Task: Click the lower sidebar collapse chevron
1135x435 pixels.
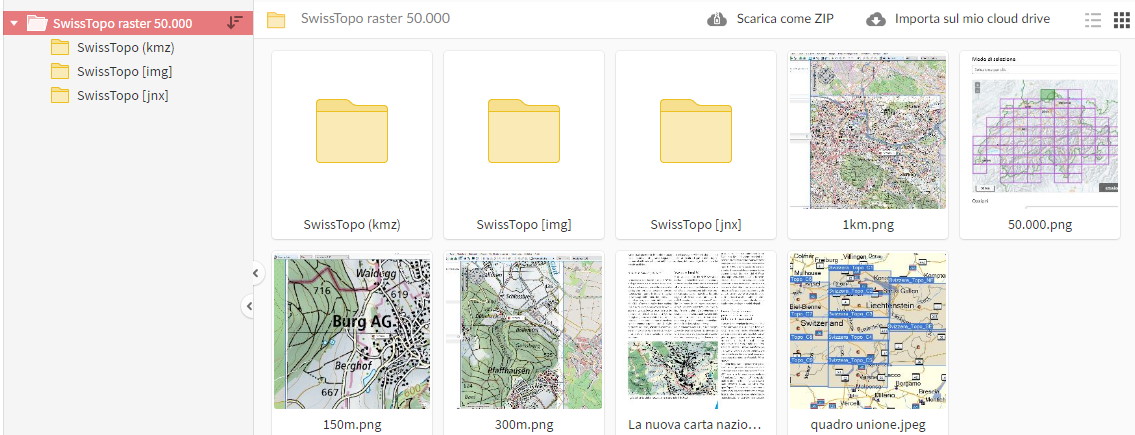Action: click(249, 306)
